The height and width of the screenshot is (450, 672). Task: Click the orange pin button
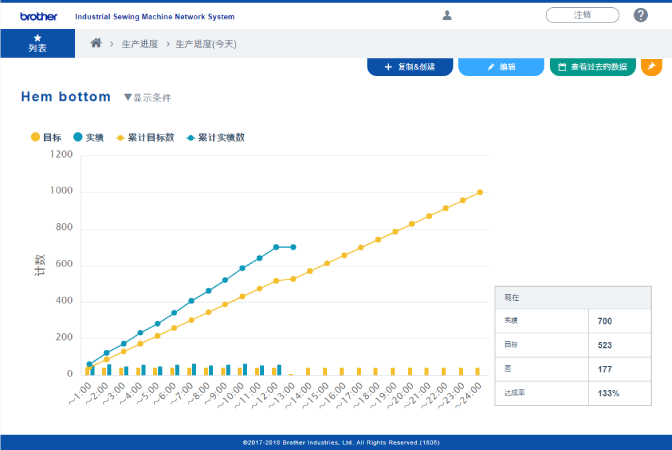click(x=651, y=67)
